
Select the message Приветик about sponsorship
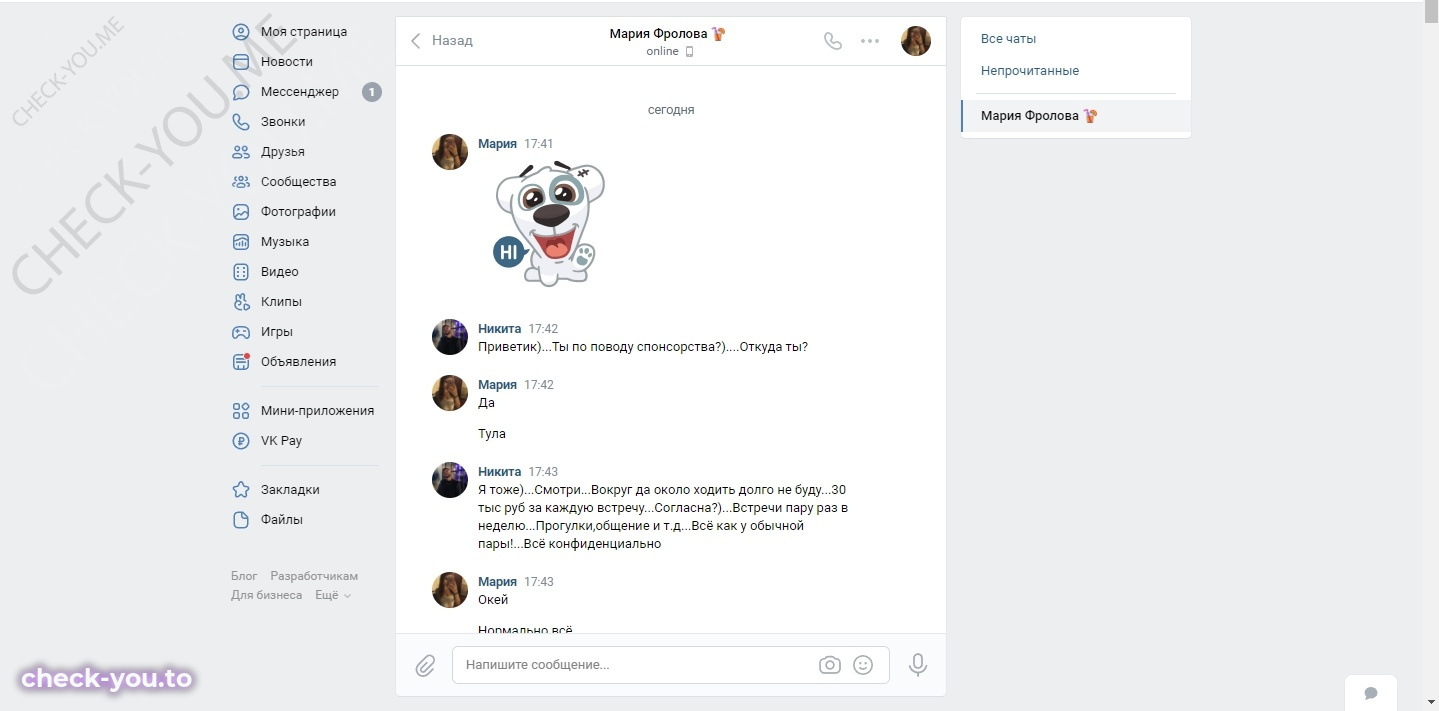pos(643,347)
